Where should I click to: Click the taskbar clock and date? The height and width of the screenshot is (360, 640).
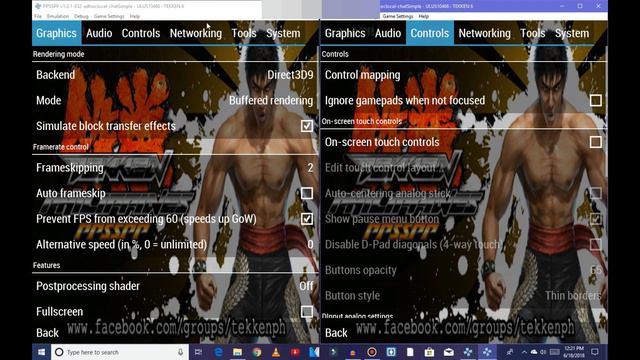click(x=574, y=352)
